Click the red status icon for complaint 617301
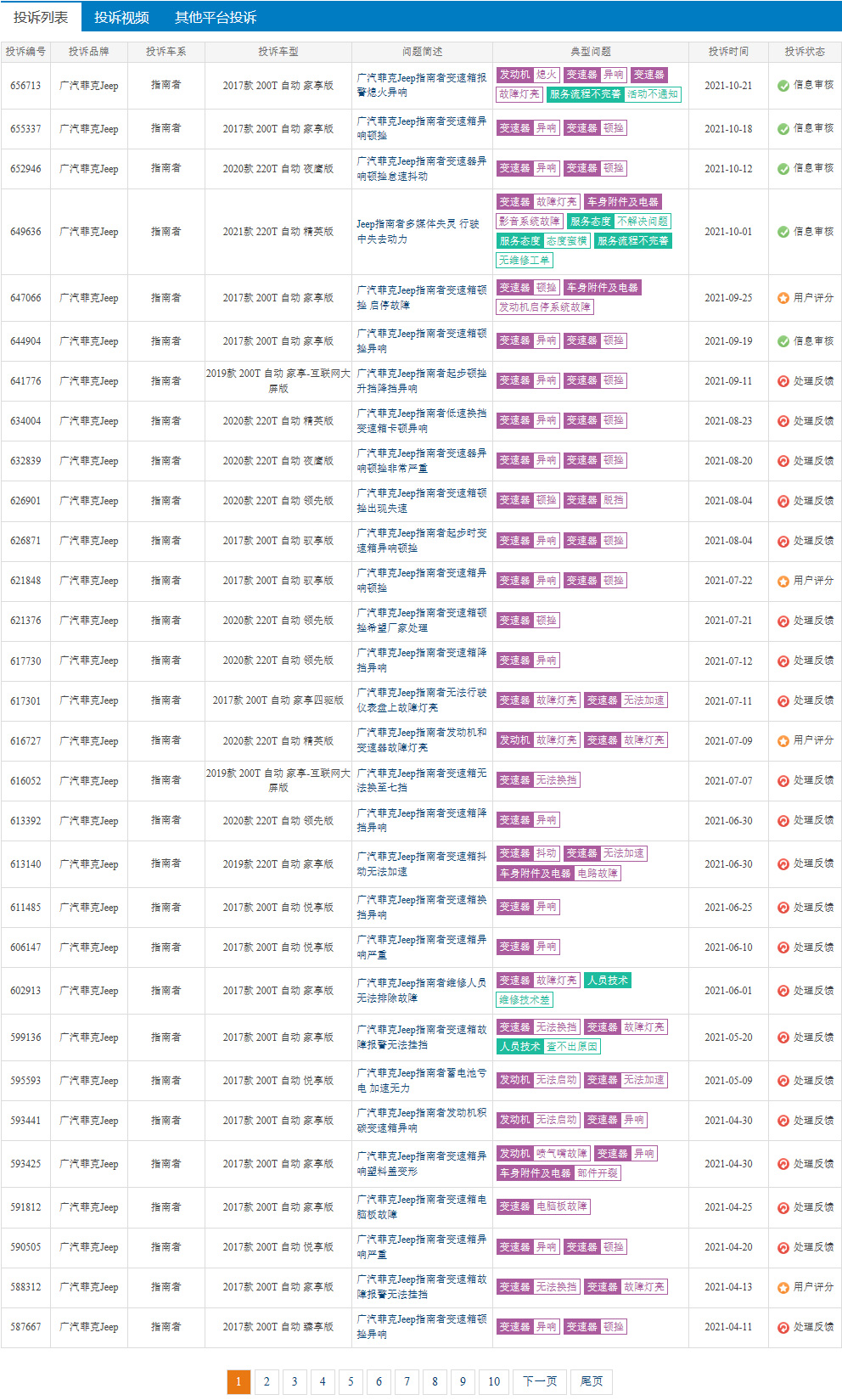This screenshot has height=1400, width=842. (x=783, y=701)
